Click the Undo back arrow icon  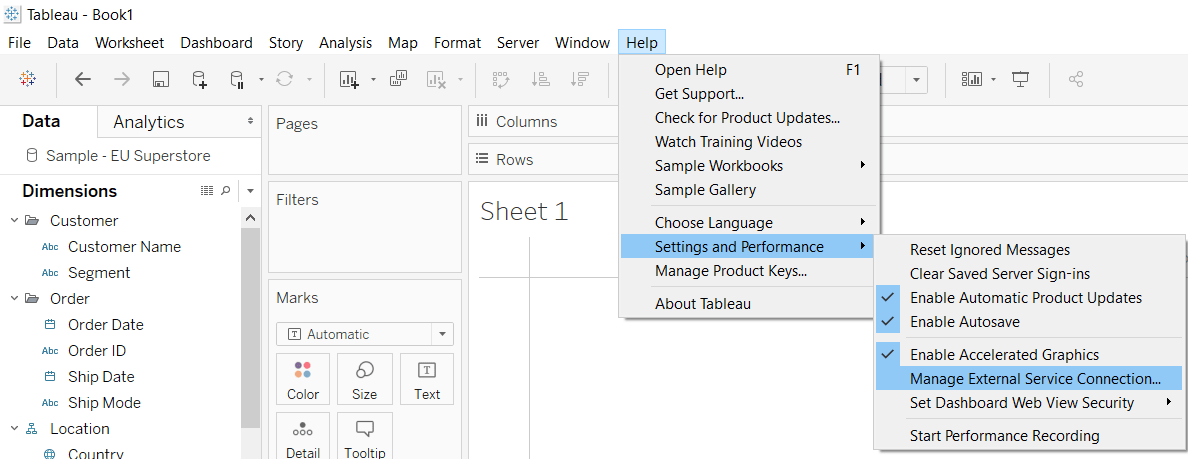pyautogui.click(x=83, y=79)
